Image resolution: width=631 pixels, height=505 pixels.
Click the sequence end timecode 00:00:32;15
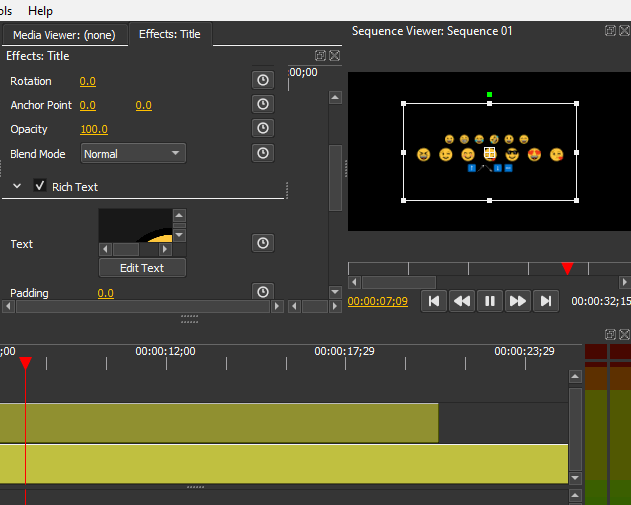[x=601, y=301]
